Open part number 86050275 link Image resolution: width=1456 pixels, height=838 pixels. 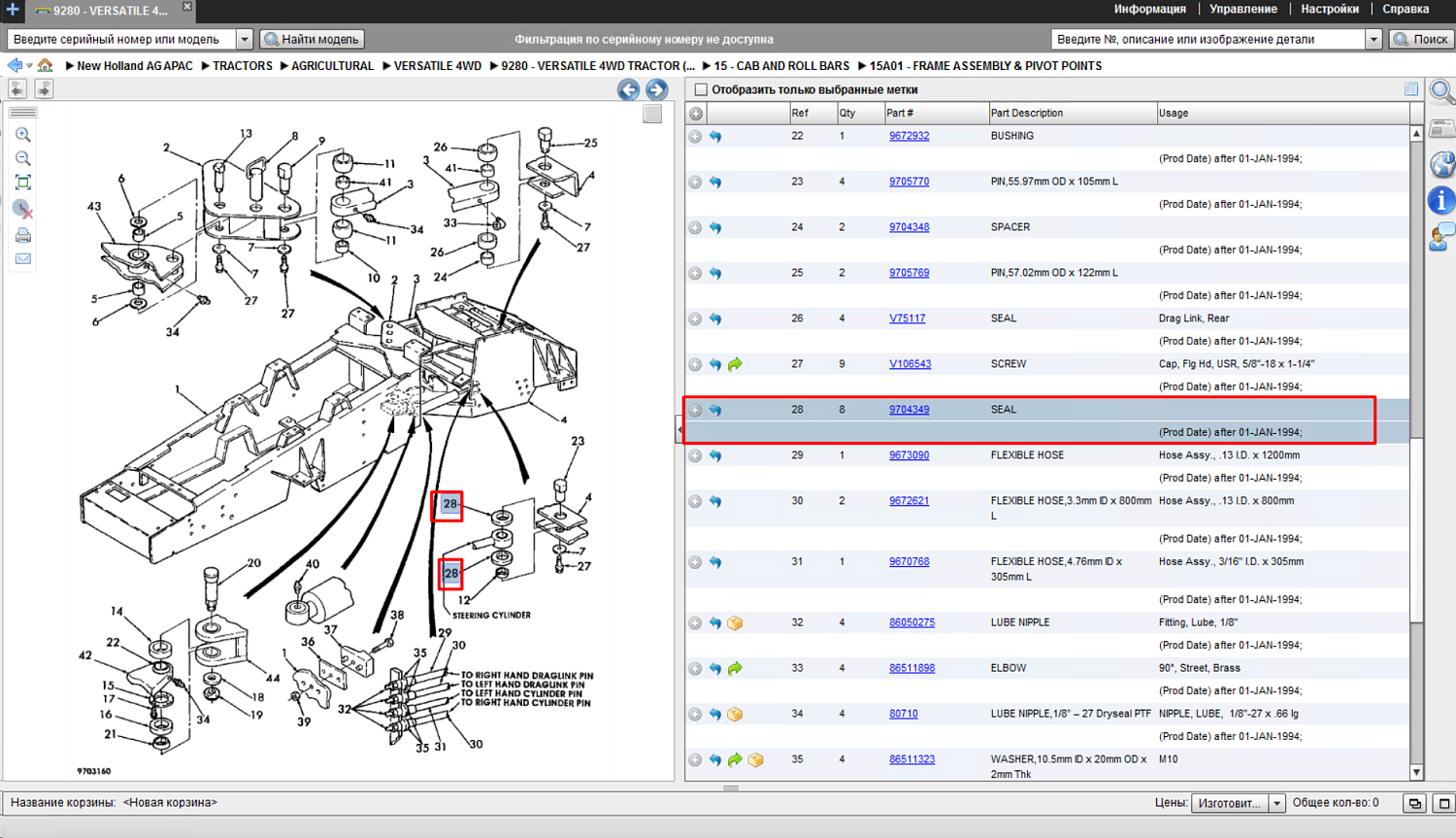(x=911, y=622)
